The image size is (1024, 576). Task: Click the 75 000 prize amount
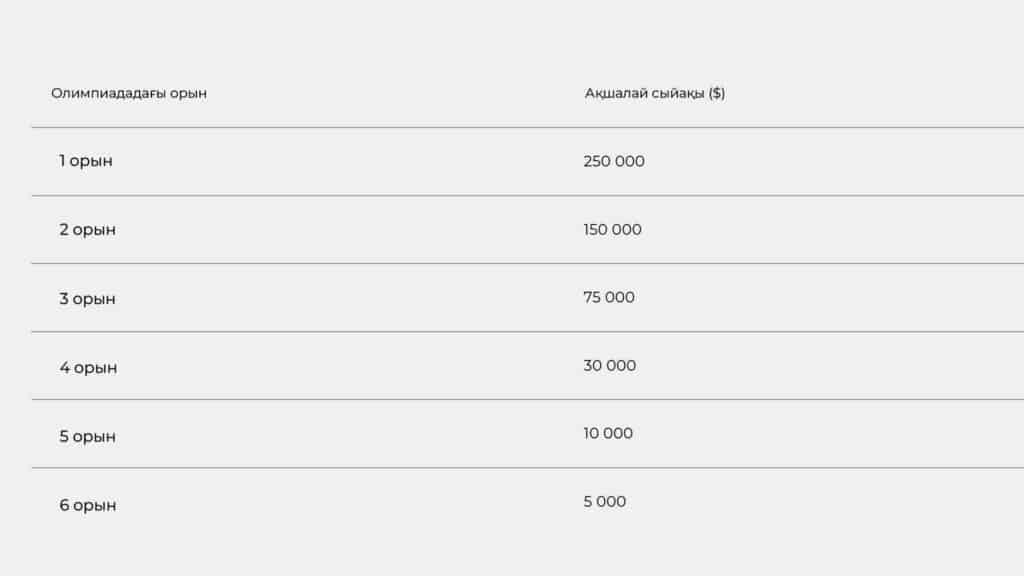(x=609, y=298)
